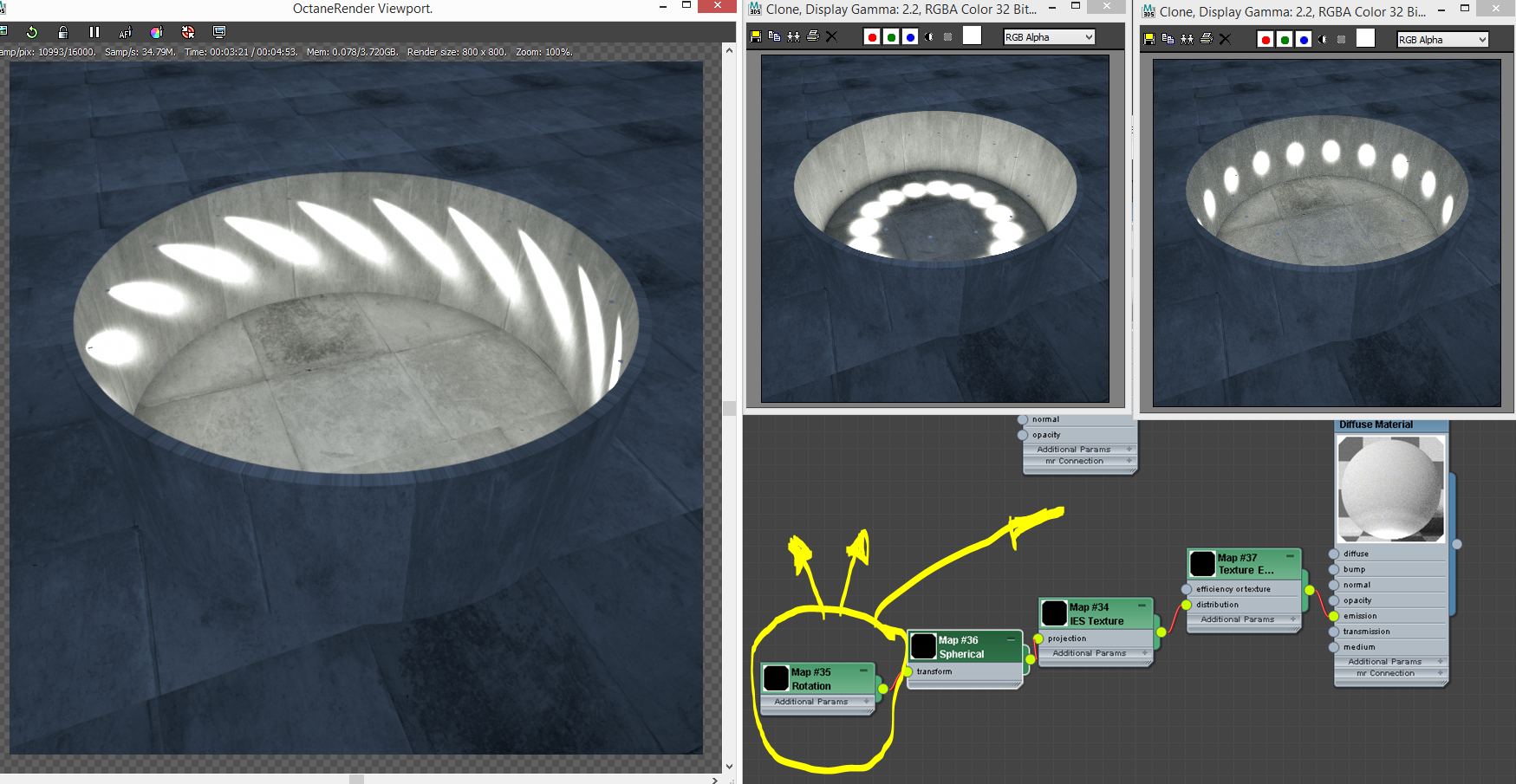Toggle blue channel in left Clone window
The width and height of the screenshot is (1516, 784).
(x=910, y=36)
